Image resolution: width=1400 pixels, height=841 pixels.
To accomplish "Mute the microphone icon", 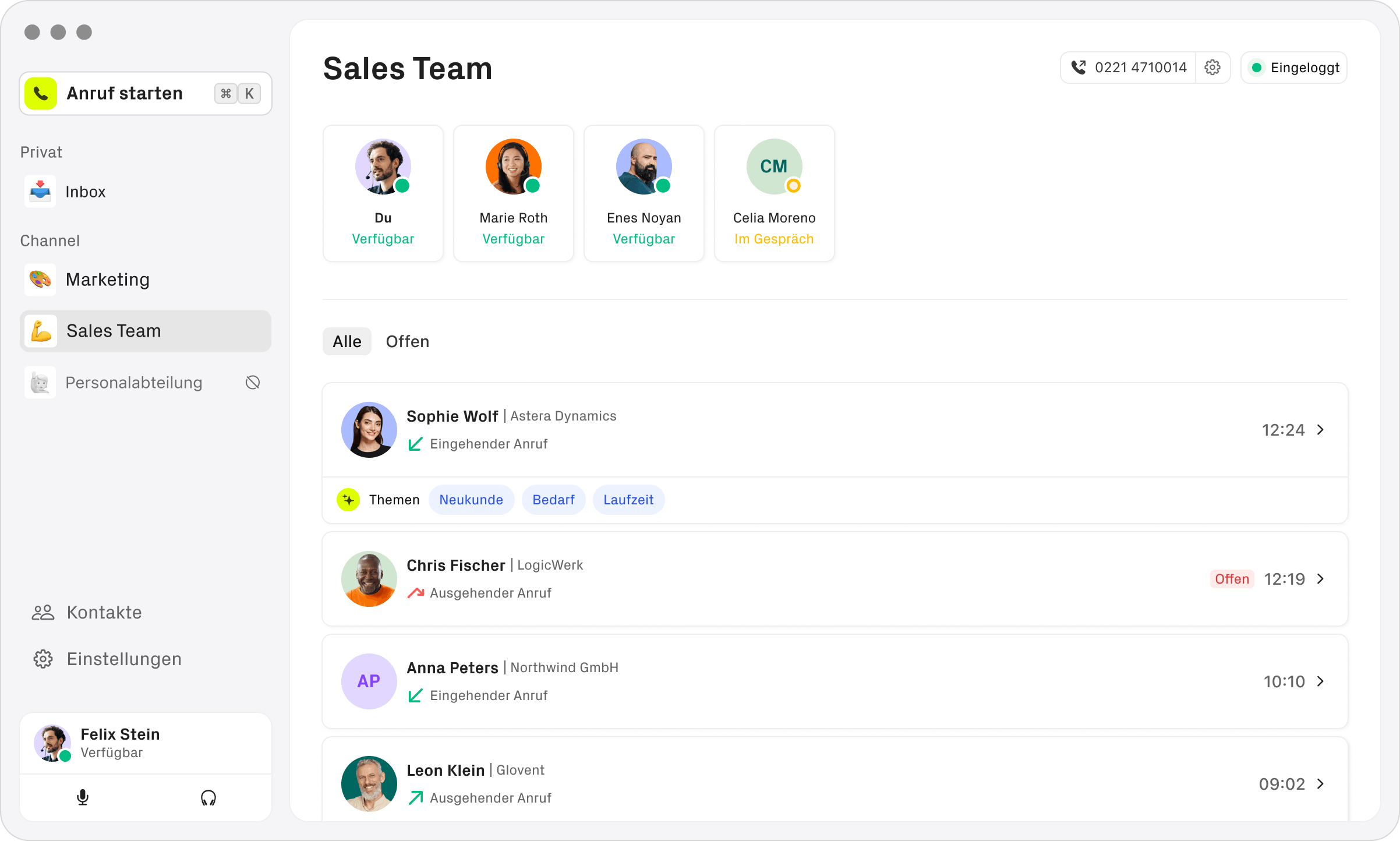I will click(x=83, y=797).
